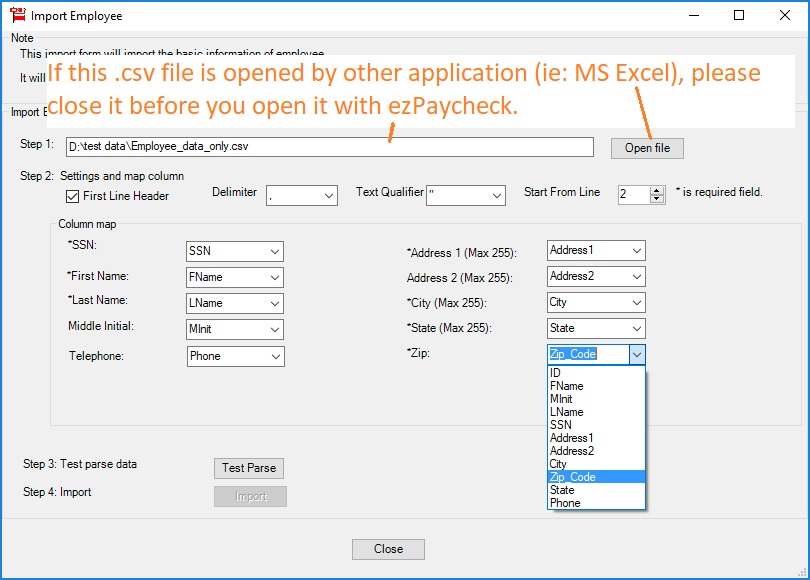Expand the First Name column dropdown
The image size is (810, 580).
(x=274, y=278)
